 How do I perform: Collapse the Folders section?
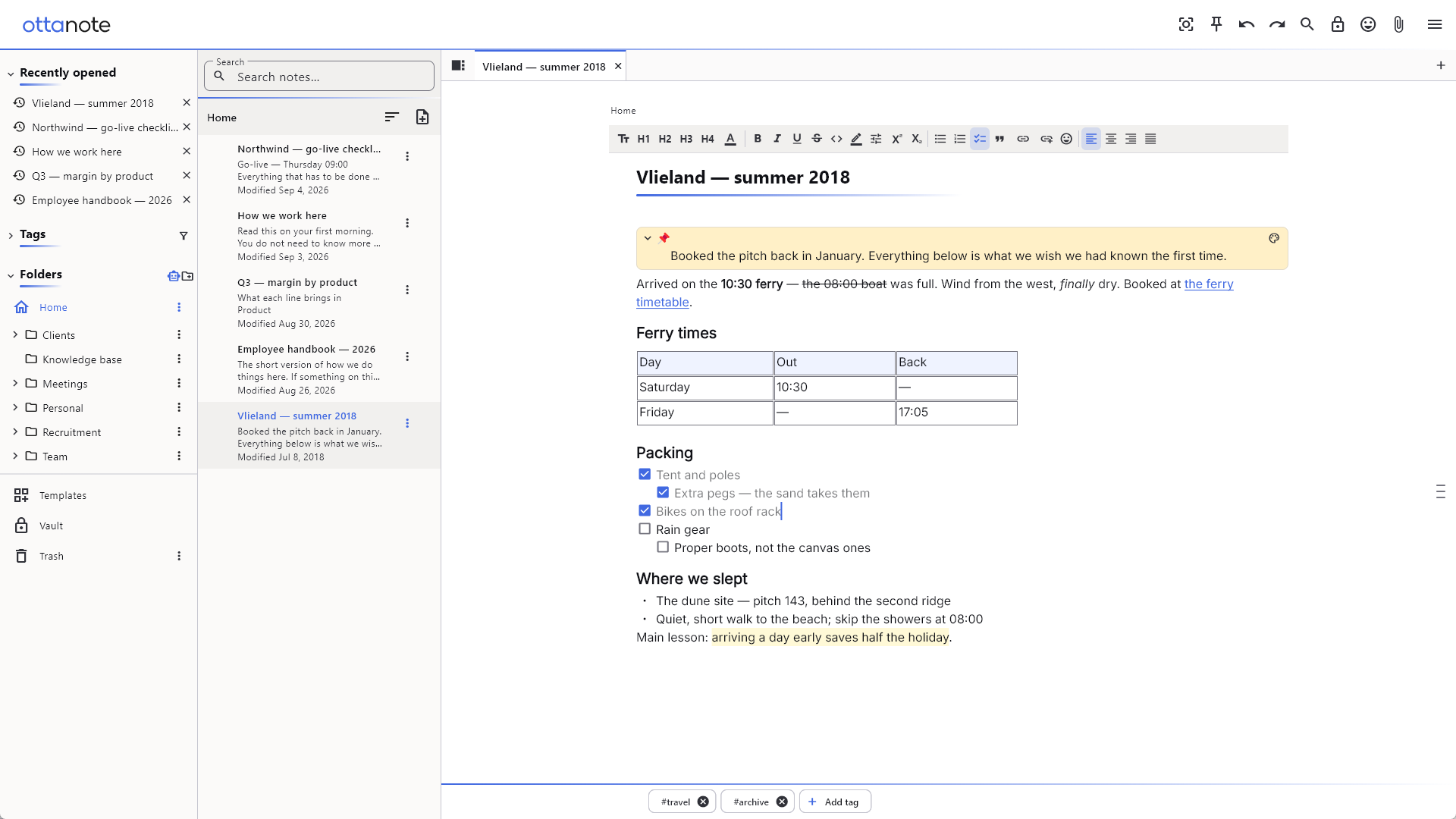(11, 275)
